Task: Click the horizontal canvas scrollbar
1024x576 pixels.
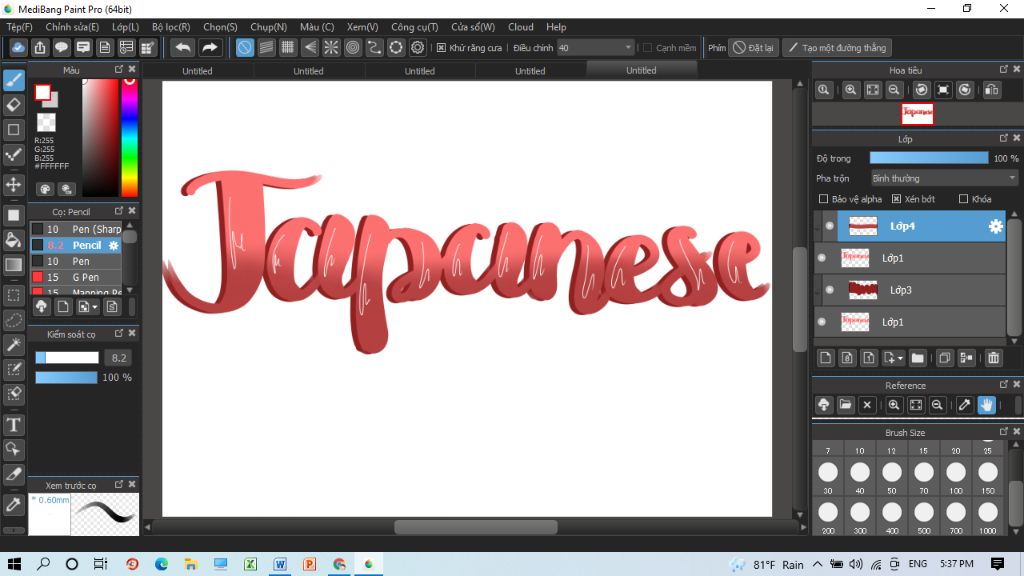Action: [475, 527]
